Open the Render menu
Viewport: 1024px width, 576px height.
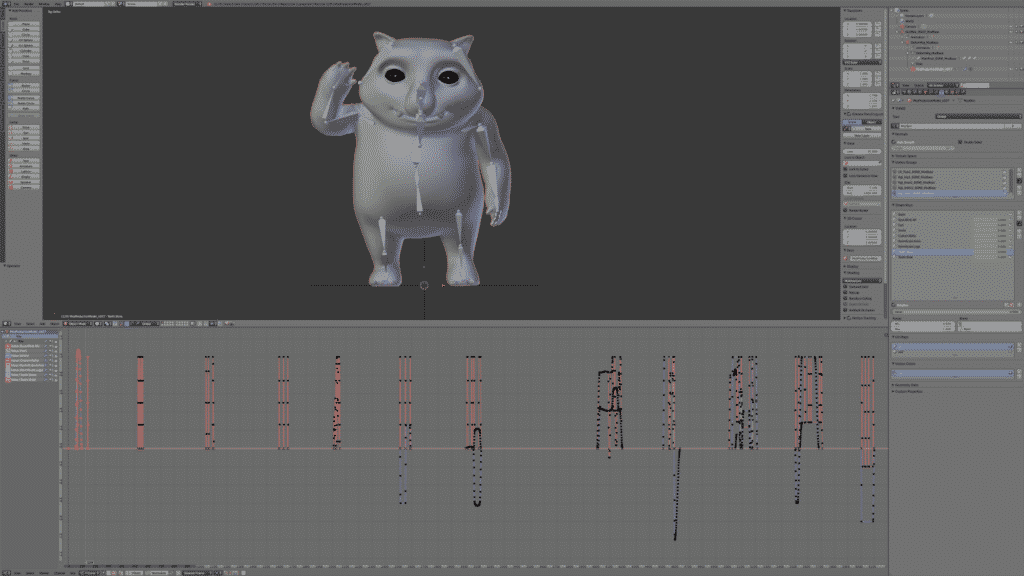click(x=29, y=3)
